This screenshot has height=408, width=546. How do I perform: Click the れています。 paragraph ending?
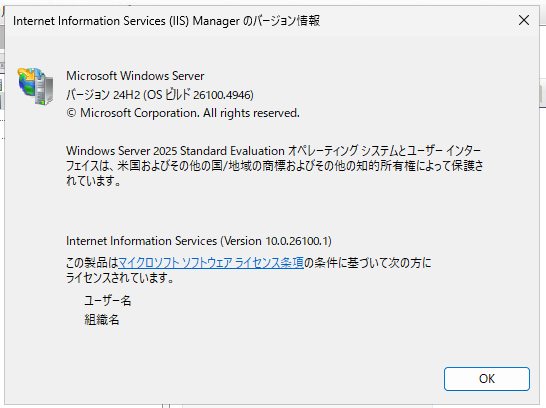click(x=93, y=181)
